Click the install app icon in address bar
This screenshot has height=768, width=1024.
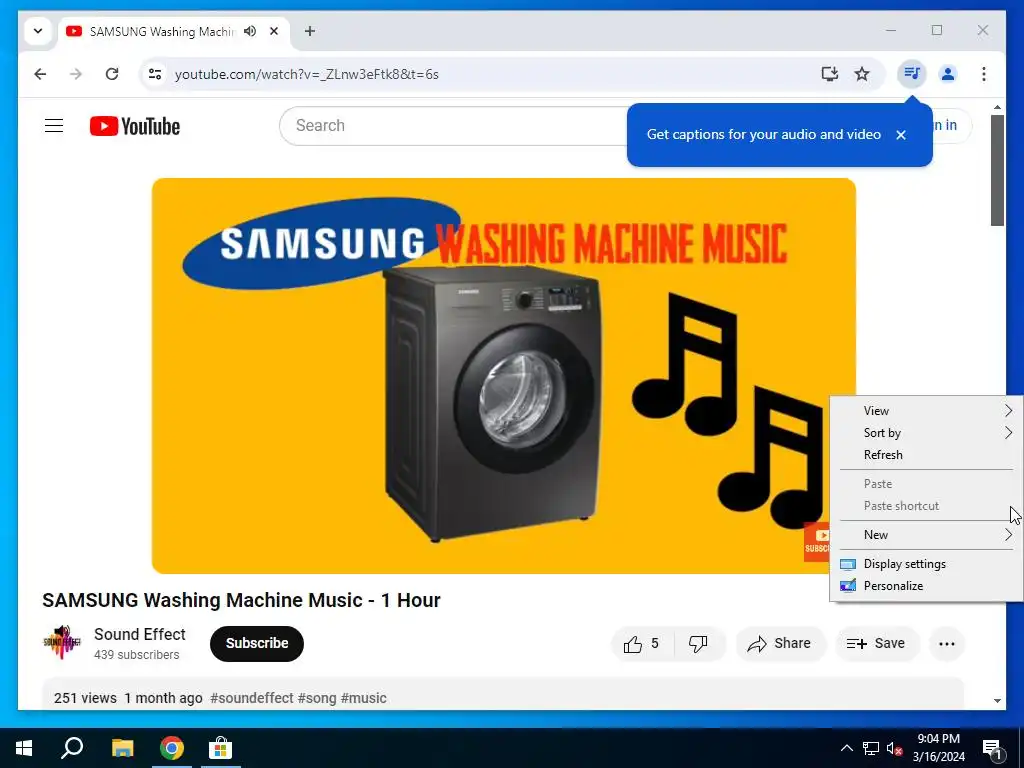(829, 74)
